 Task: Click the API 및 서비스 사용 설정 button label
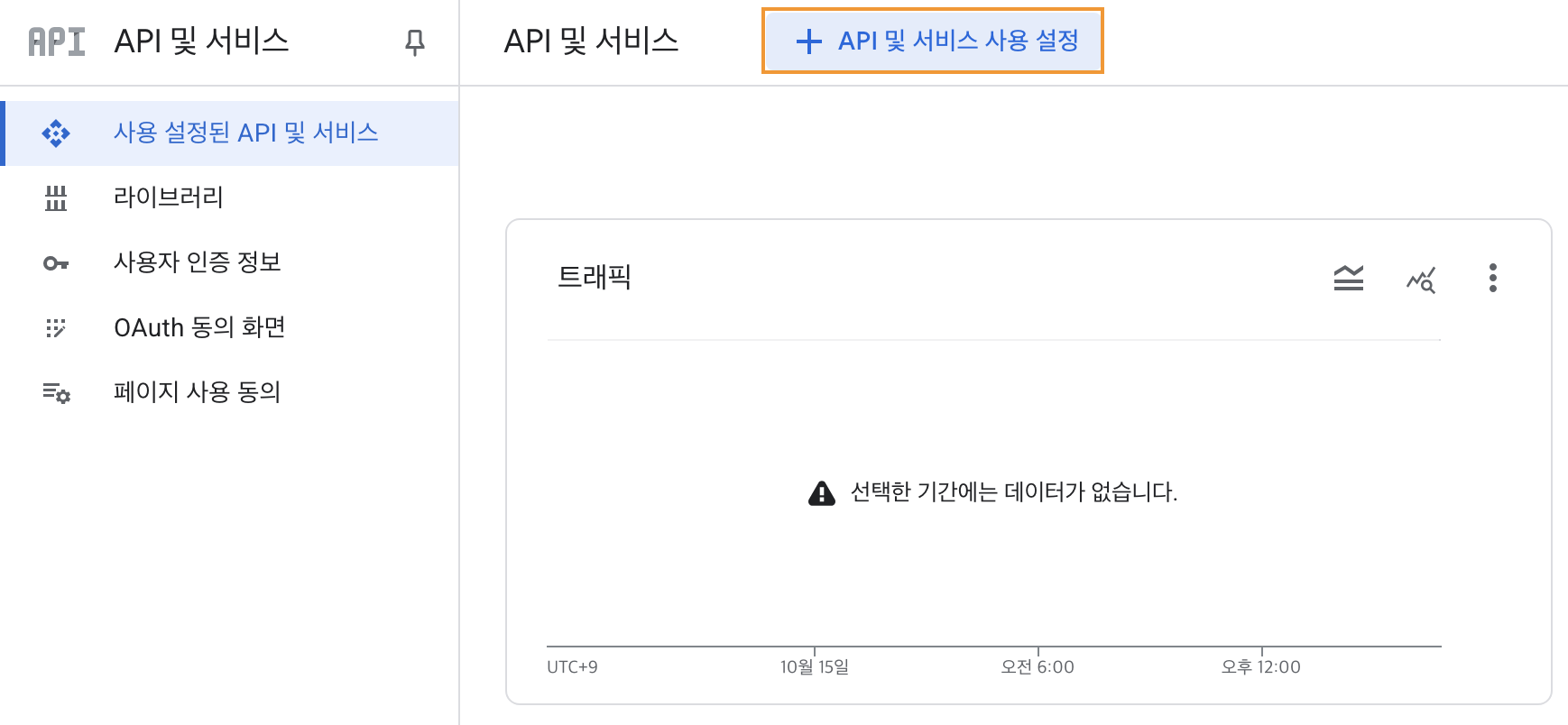pyautogui.click(x=957, y=41)
